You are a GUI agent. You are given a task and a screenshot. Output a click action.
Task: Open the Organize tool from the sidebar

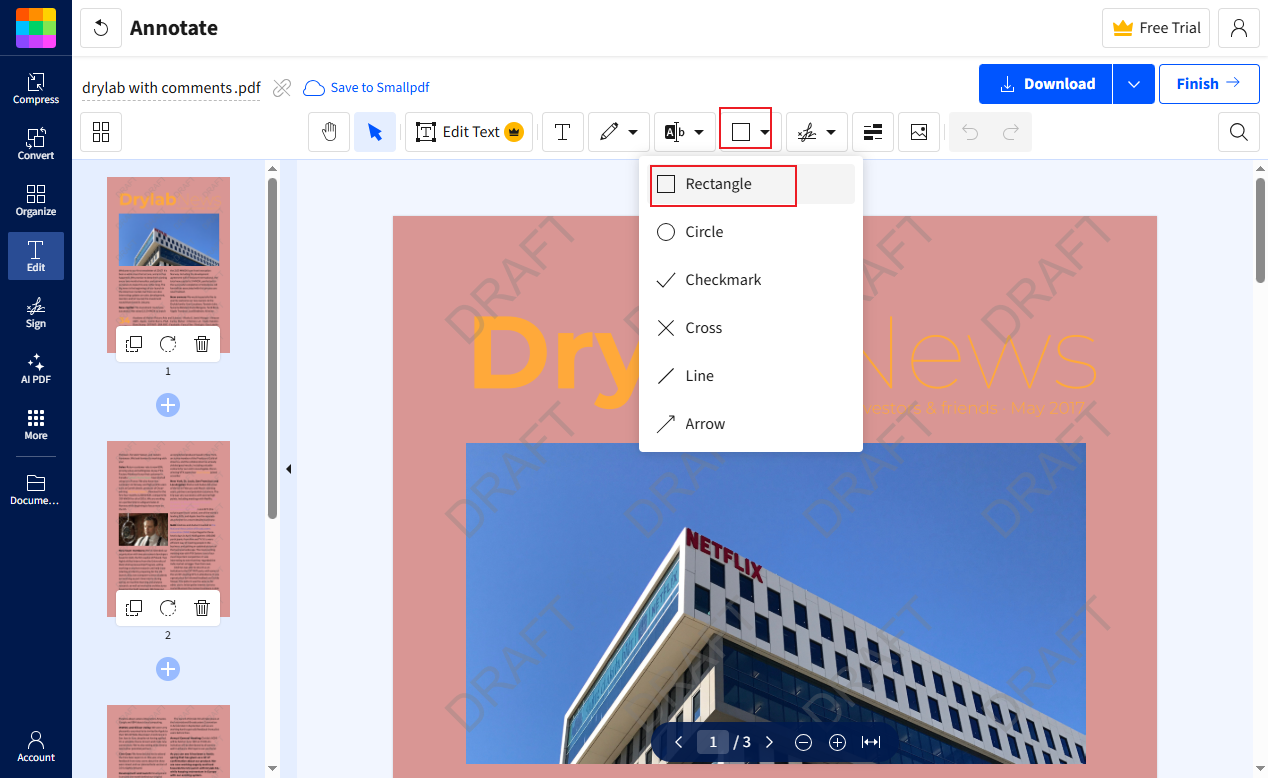(x=35, y=198)
